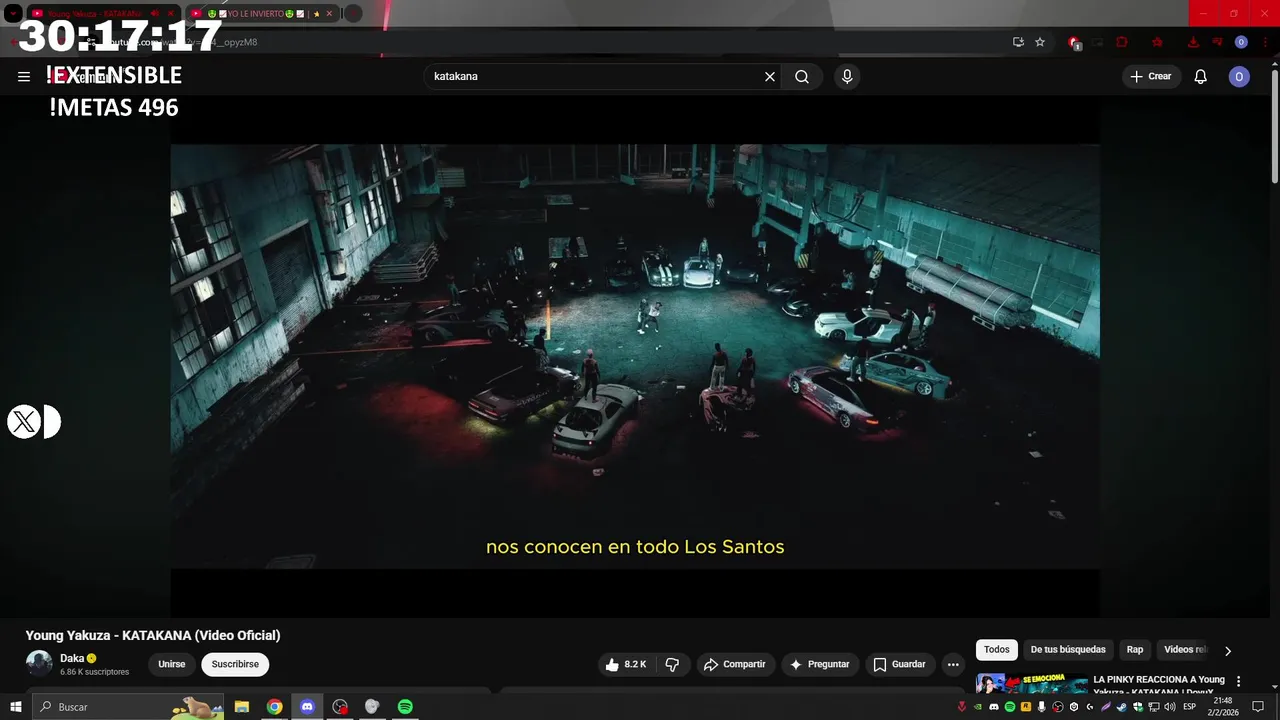Like the video with thumbs up
Viewport: 1280px width, 720px height.
[625, 664]
